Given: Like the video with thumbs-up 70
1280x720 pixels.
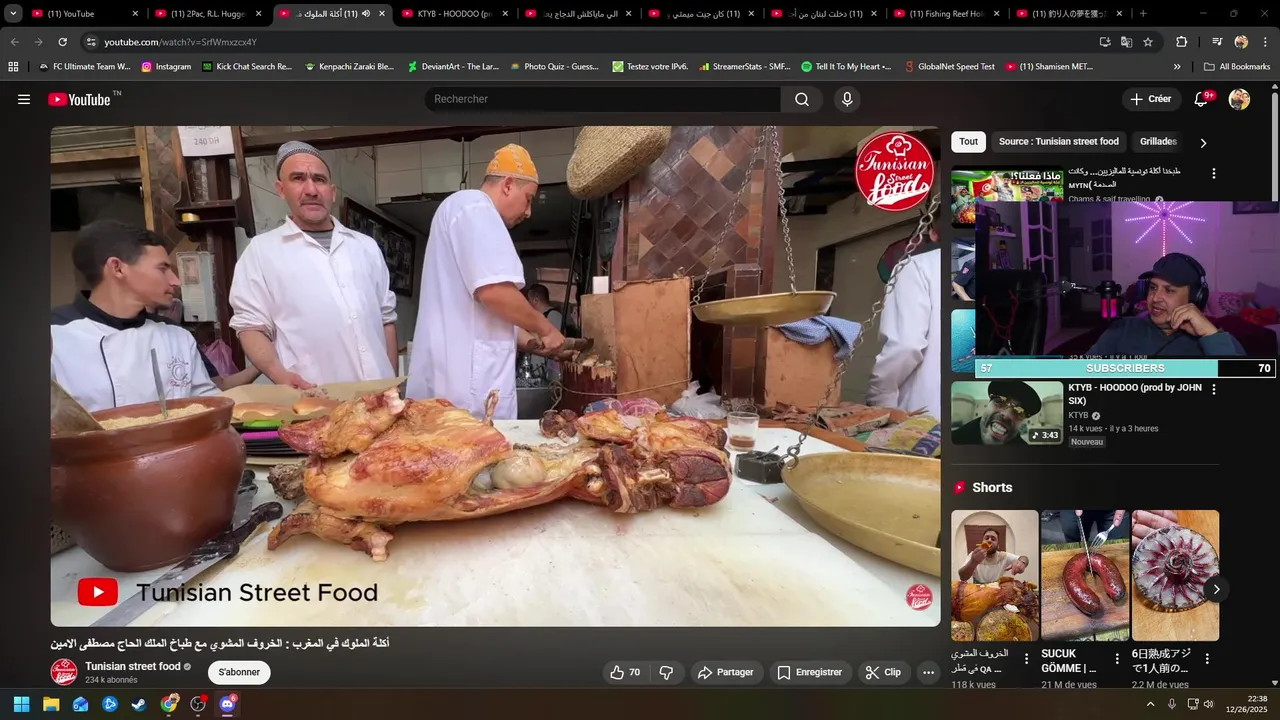Looking at the screenshot, I should click(x=625, y=672).
